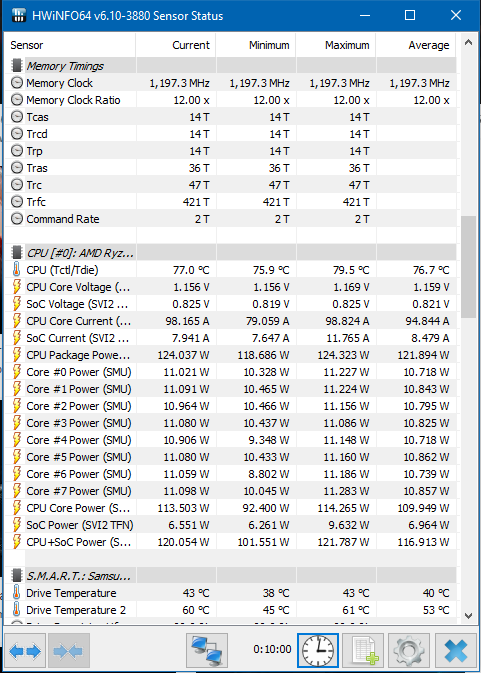This screenshot has width=481, height=673.
Task: Click the lightning icon for CPU Package Power
Action: point(16,355)
